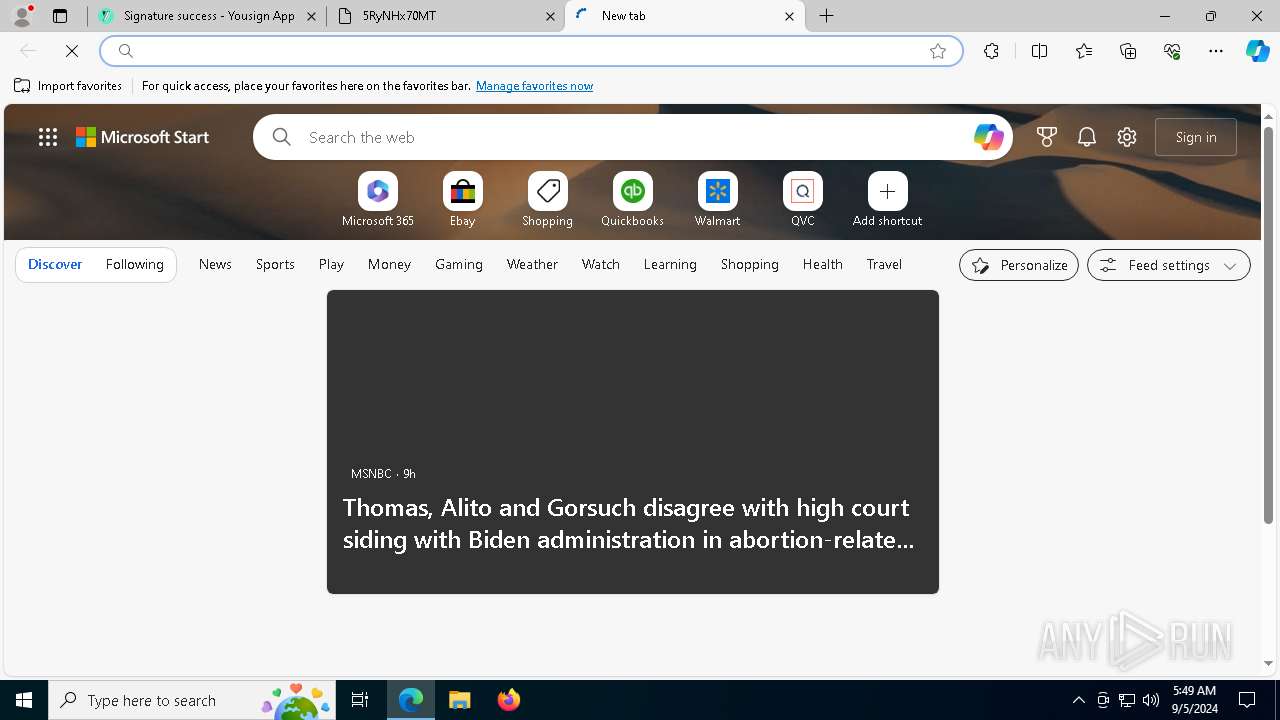Open the Shopping category in feed navigation

(x=750, y=264)
